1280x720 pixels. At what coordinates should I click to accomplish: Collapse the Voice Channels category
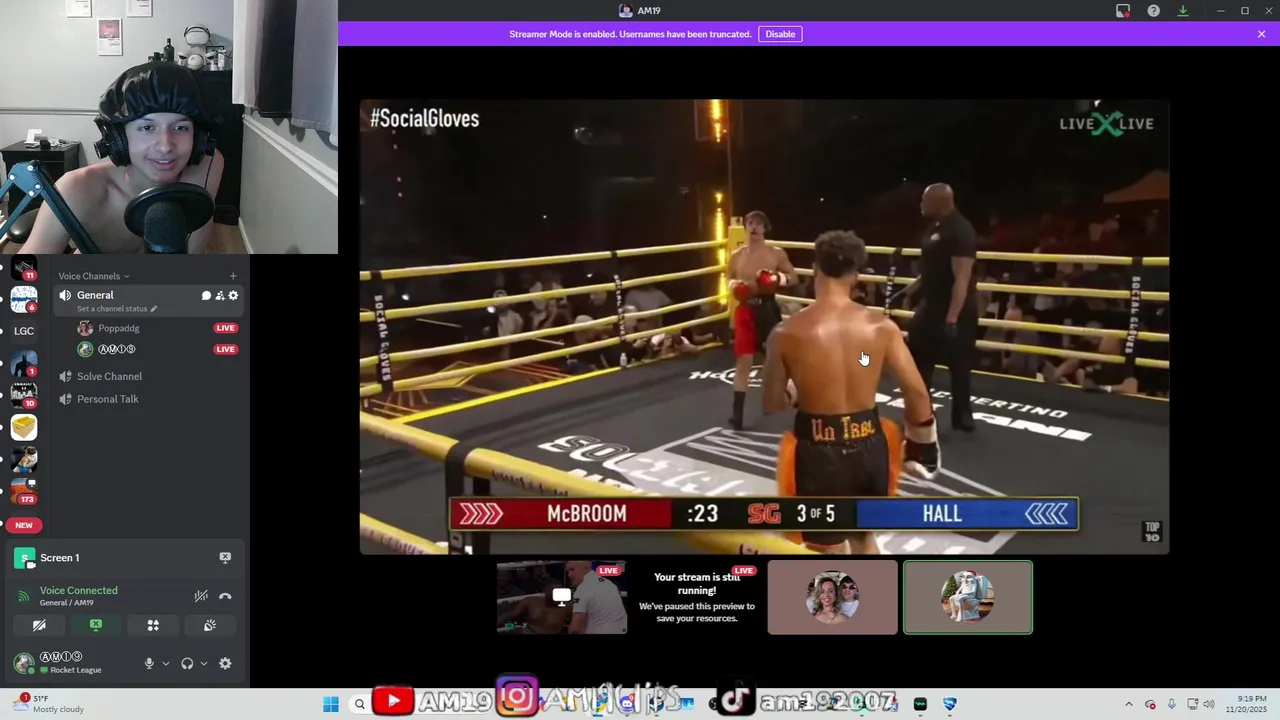point(94,276)
